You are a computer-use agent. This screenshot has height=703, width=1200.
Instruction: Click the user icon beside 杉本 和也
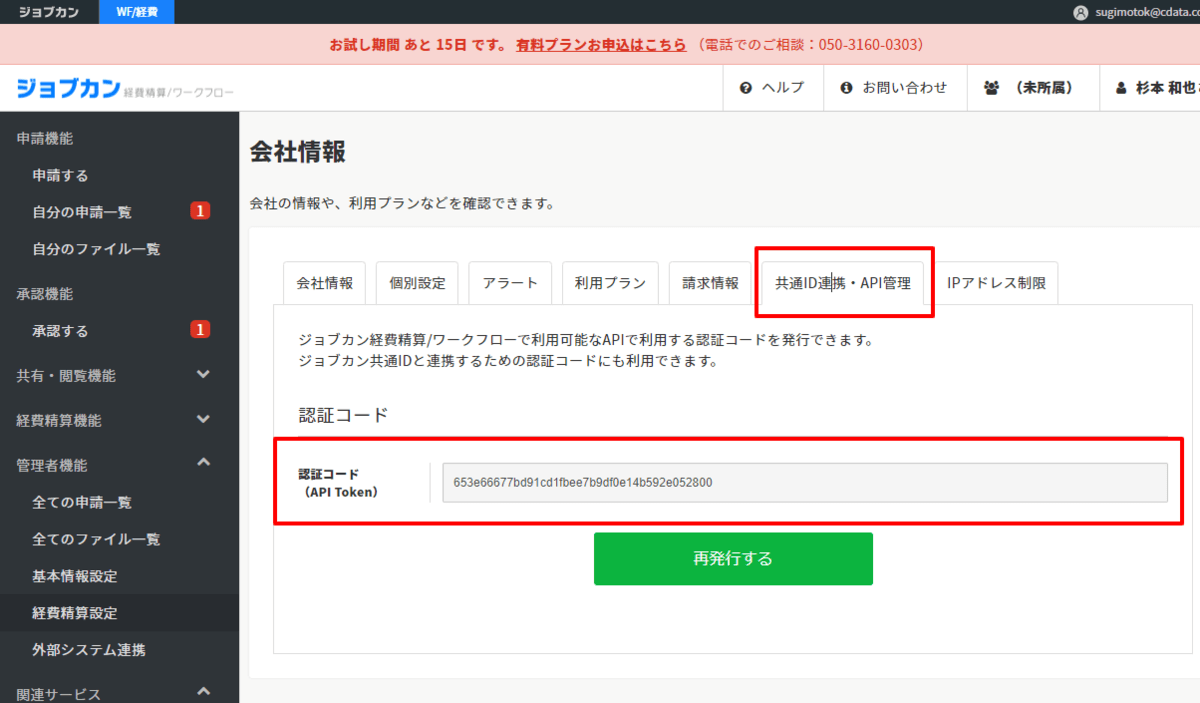[1121, 88]
